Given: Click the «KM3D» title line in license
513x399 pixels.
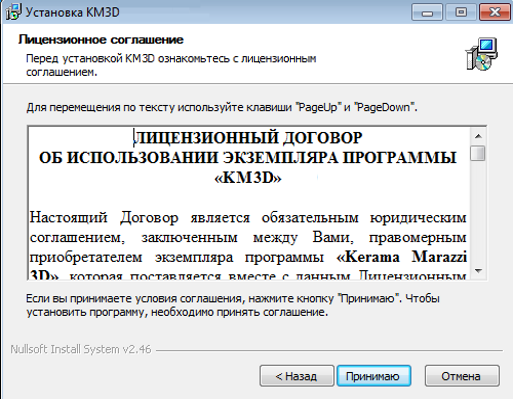Looking at the screenshot, I should click(248, 177).
